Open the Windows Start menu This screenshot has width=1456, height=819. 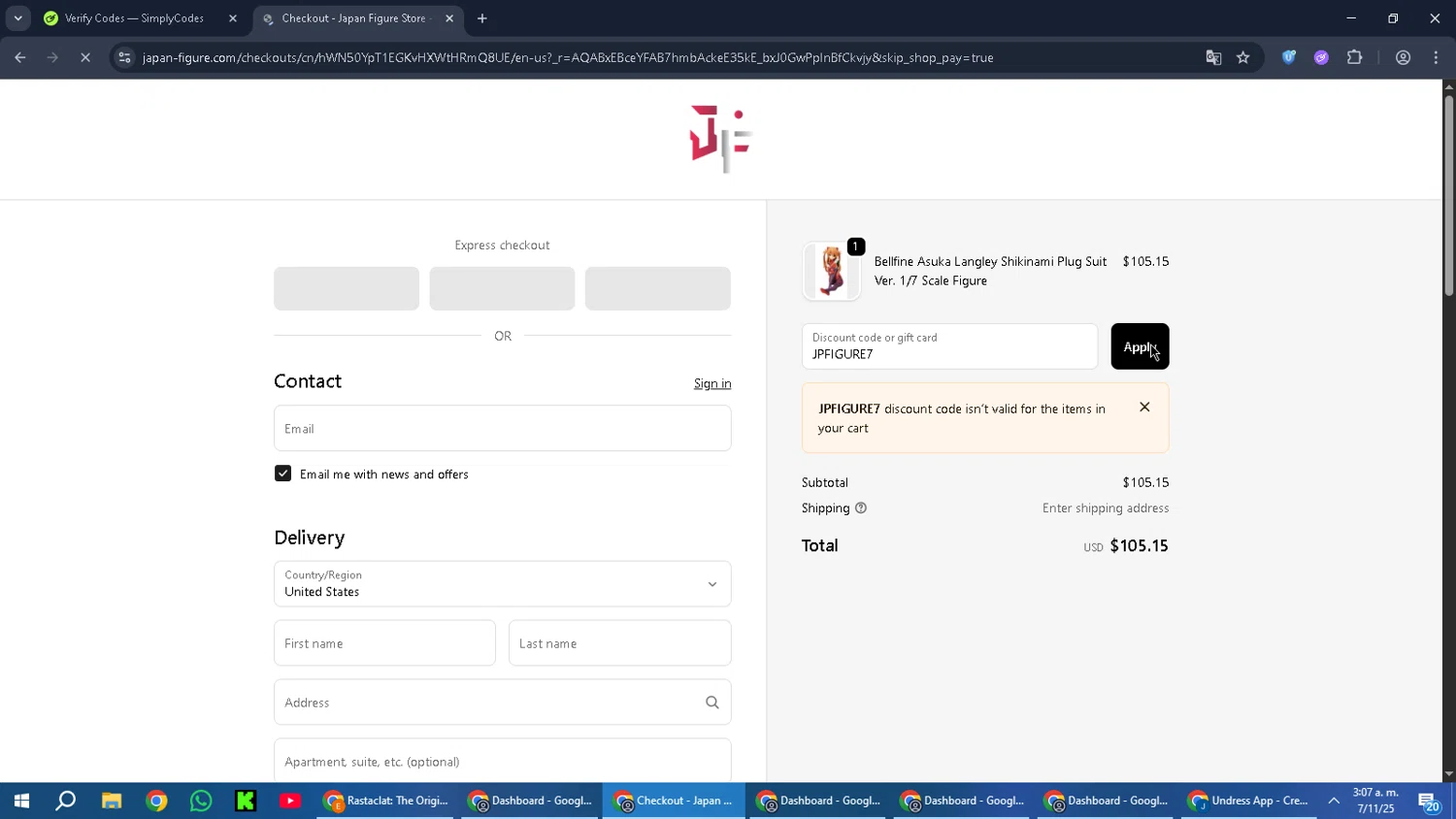[21, 801]
